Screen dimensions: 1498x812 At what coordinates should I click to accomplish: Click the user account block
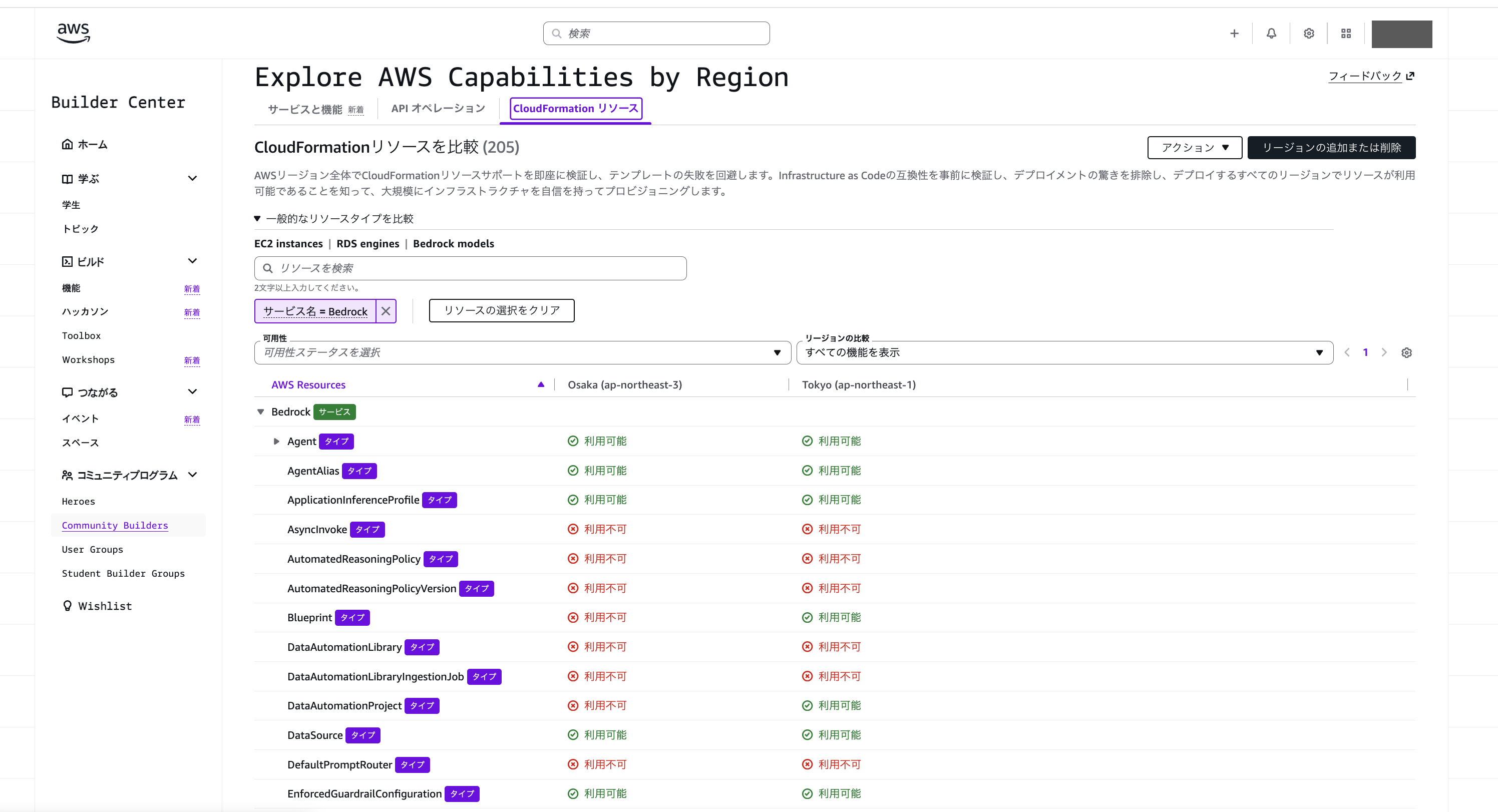click(1401, 34)
